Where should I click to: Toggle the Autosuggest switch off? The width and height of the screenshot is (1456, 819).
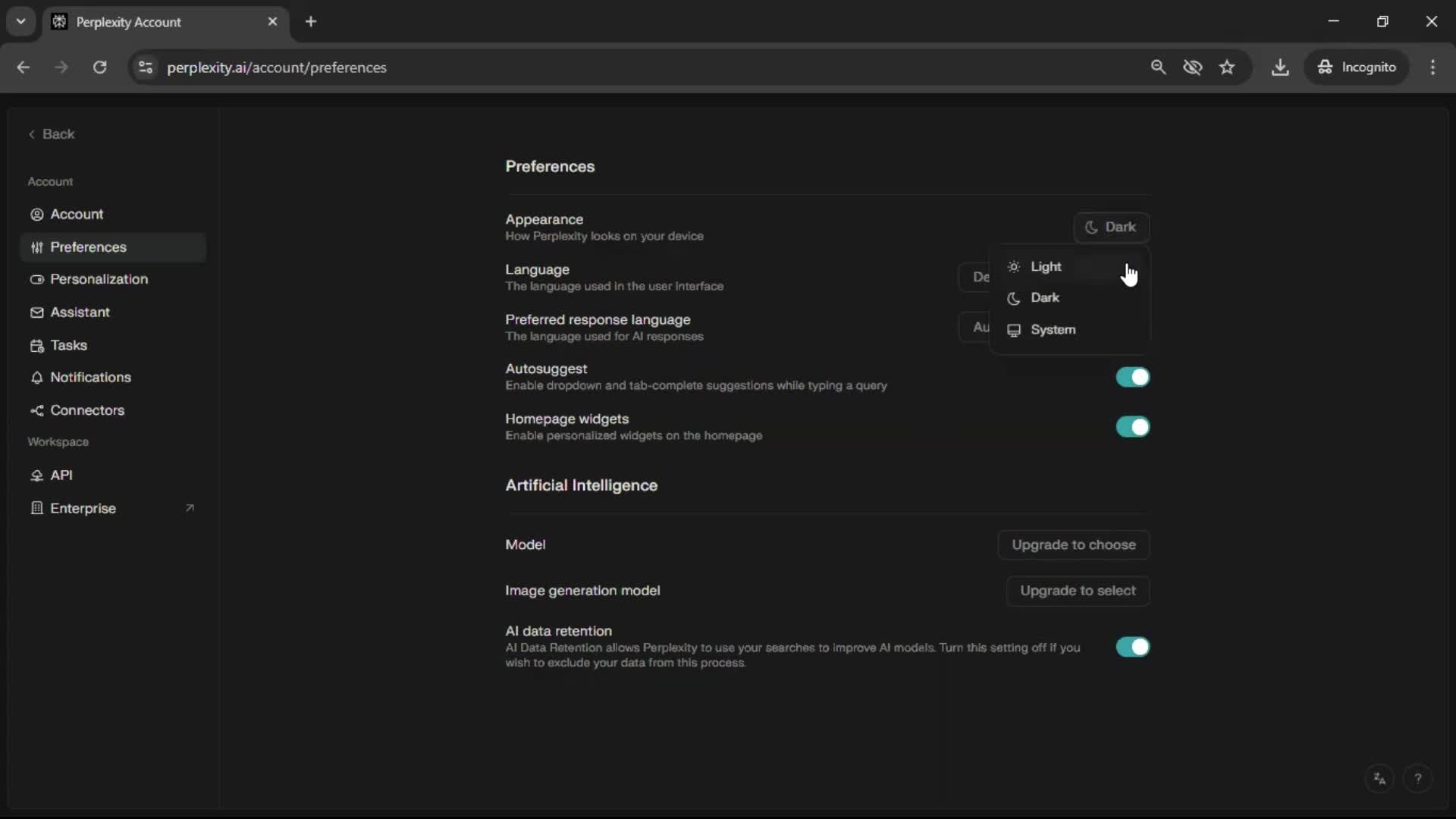point(1132,377)
